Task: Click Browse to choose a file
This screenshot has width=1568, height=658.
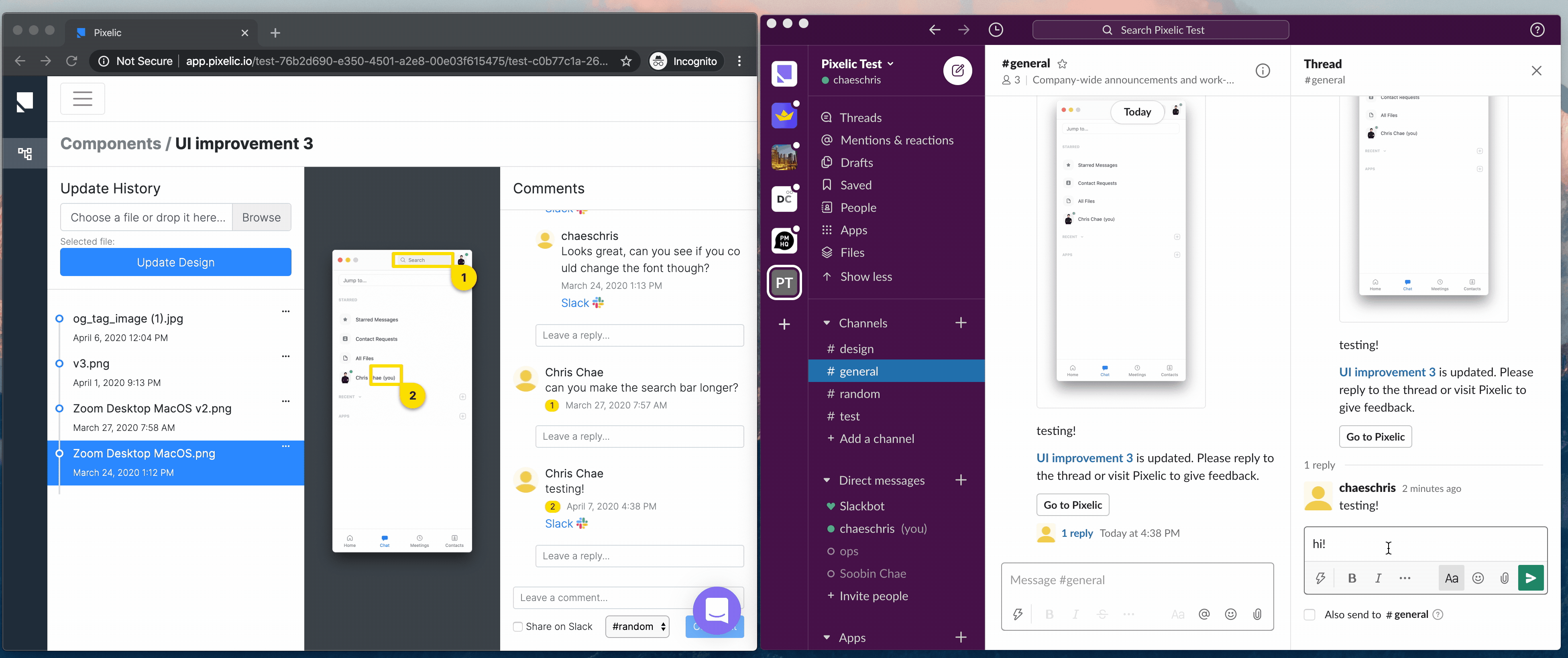Action: [x=261, y=218]
